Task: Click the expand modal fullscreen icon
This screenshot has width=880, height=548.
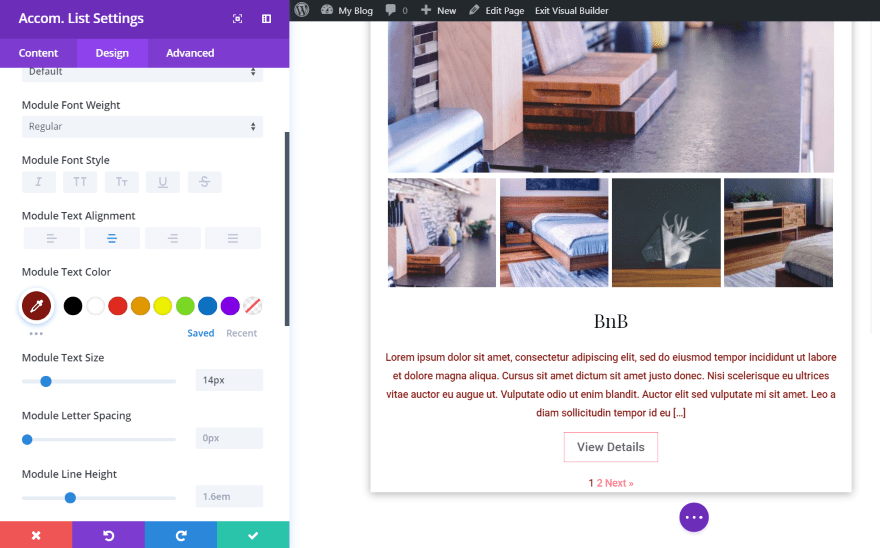Action: click(x=237, y=19)
